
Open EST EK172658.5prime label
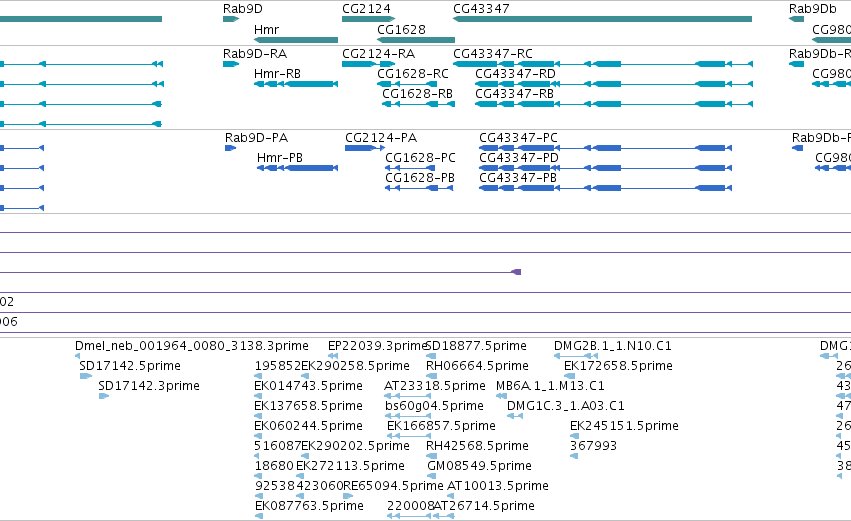618,366
